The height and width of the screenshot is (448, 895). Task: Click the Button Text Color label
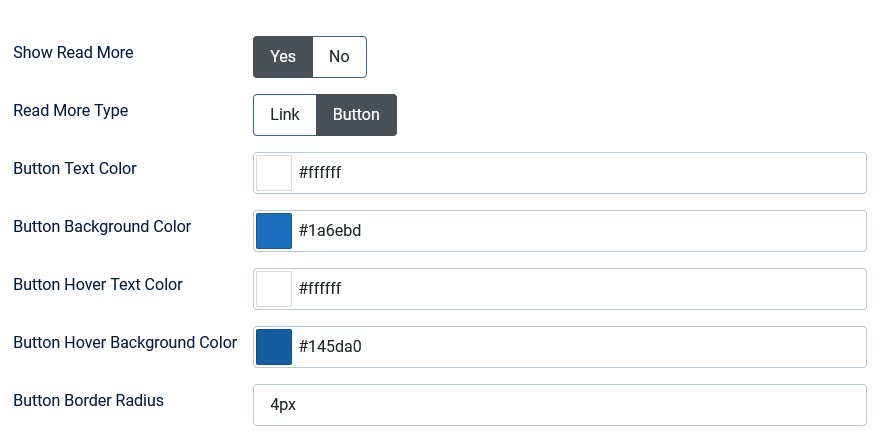pyautogui.click(x=75, y=168)
